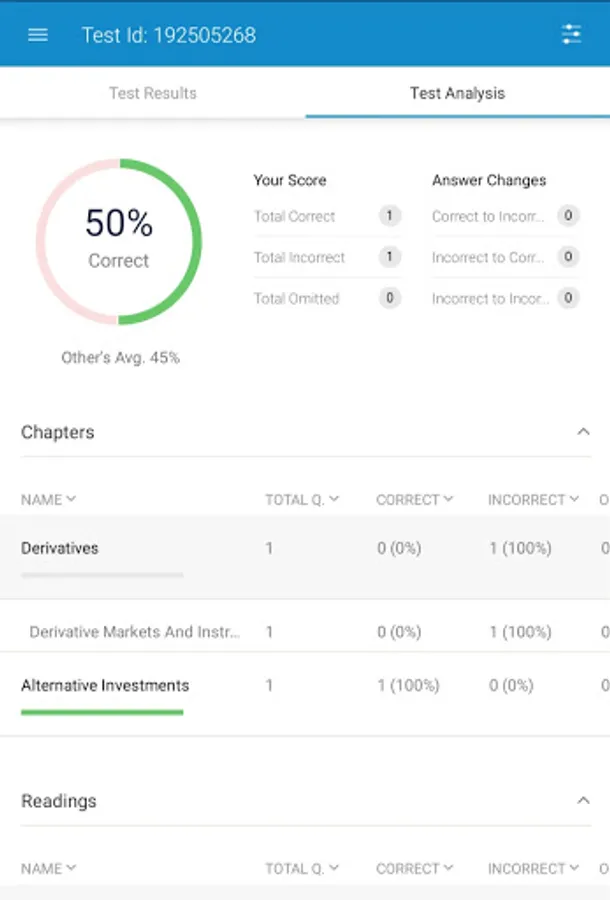Screen dimensions: 610x900
Task: Open the hamburger navigation menu
Action: (x=38, y=35)
